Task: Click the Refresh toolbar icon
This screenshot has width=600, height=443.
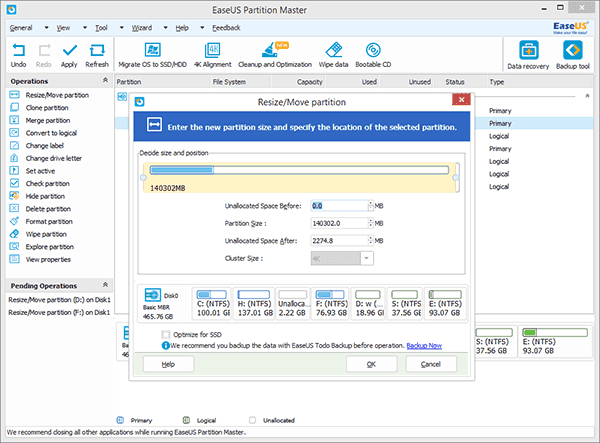Action: click(x=97, y=52)
